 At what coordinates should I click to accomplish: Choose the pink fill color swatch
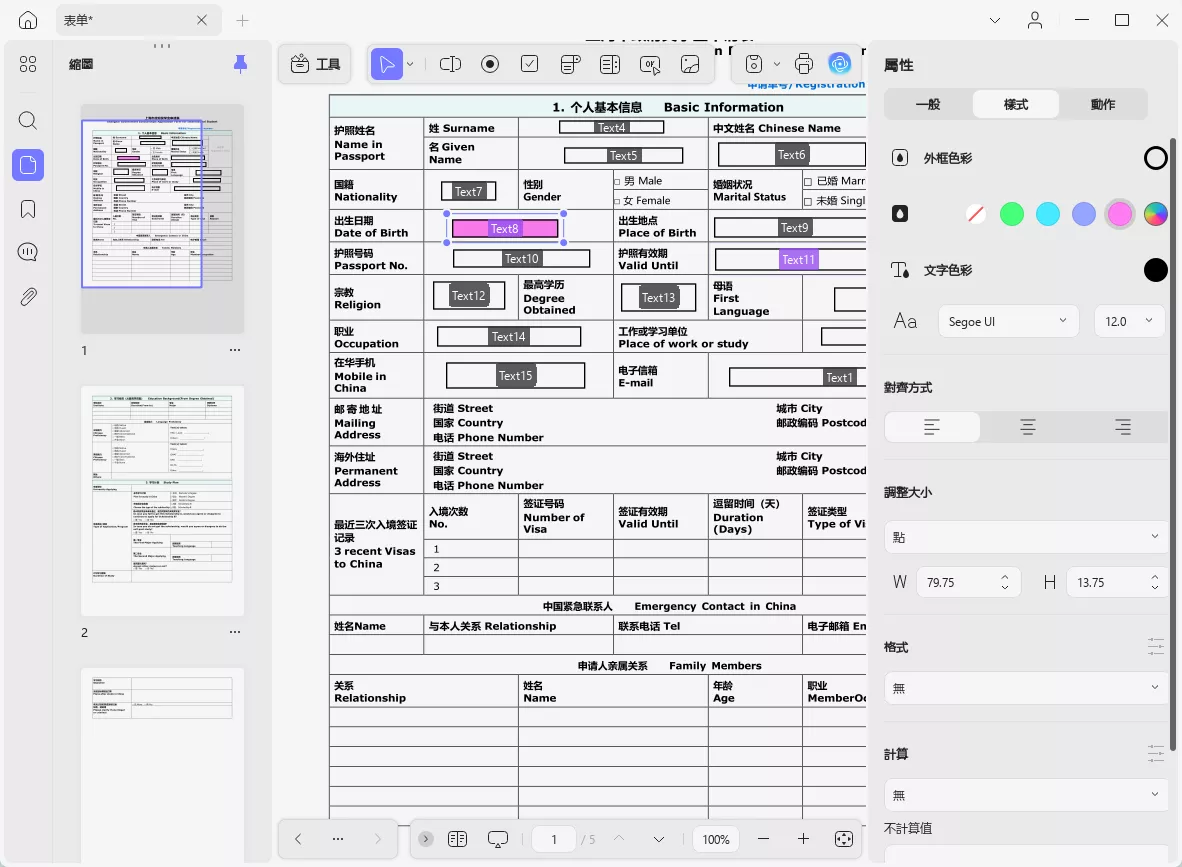pyautogui.click(x=1119, y=214)
